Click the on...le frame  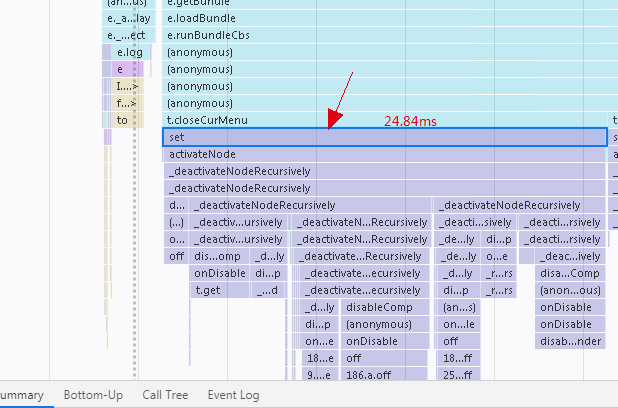(458, 324)
